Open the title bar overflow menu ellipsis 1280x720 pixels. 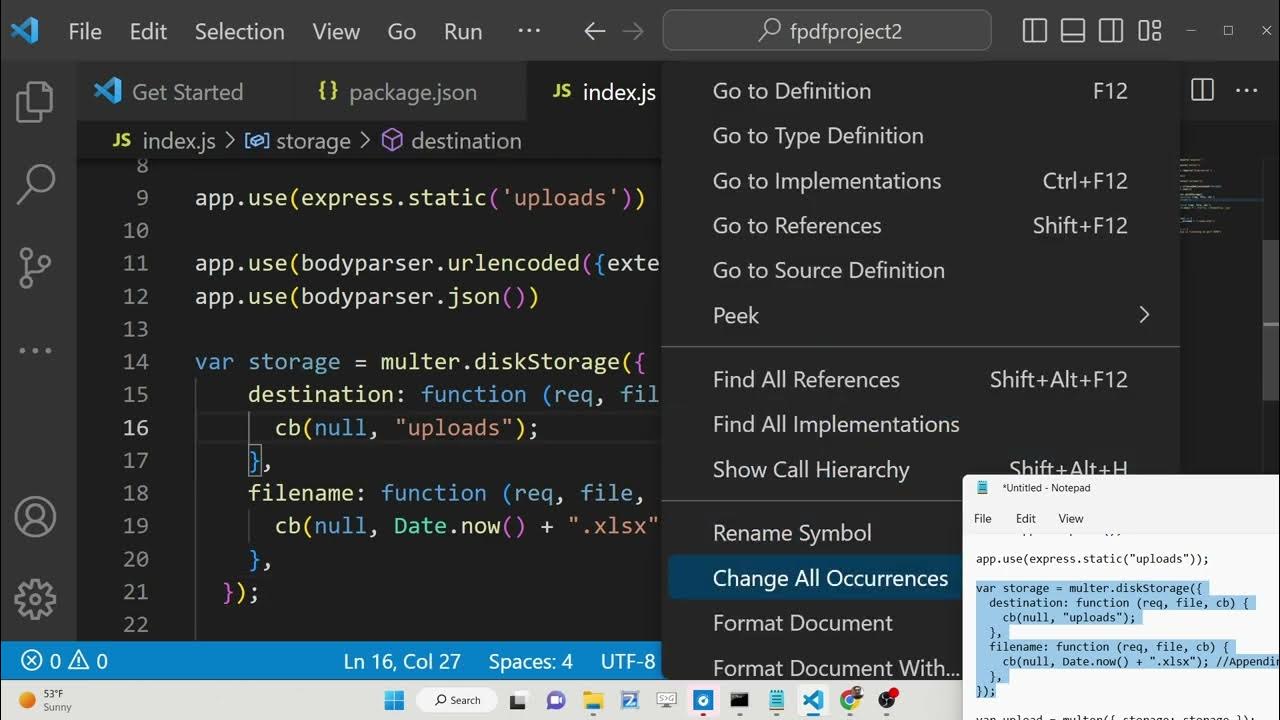tap(529, 31)
